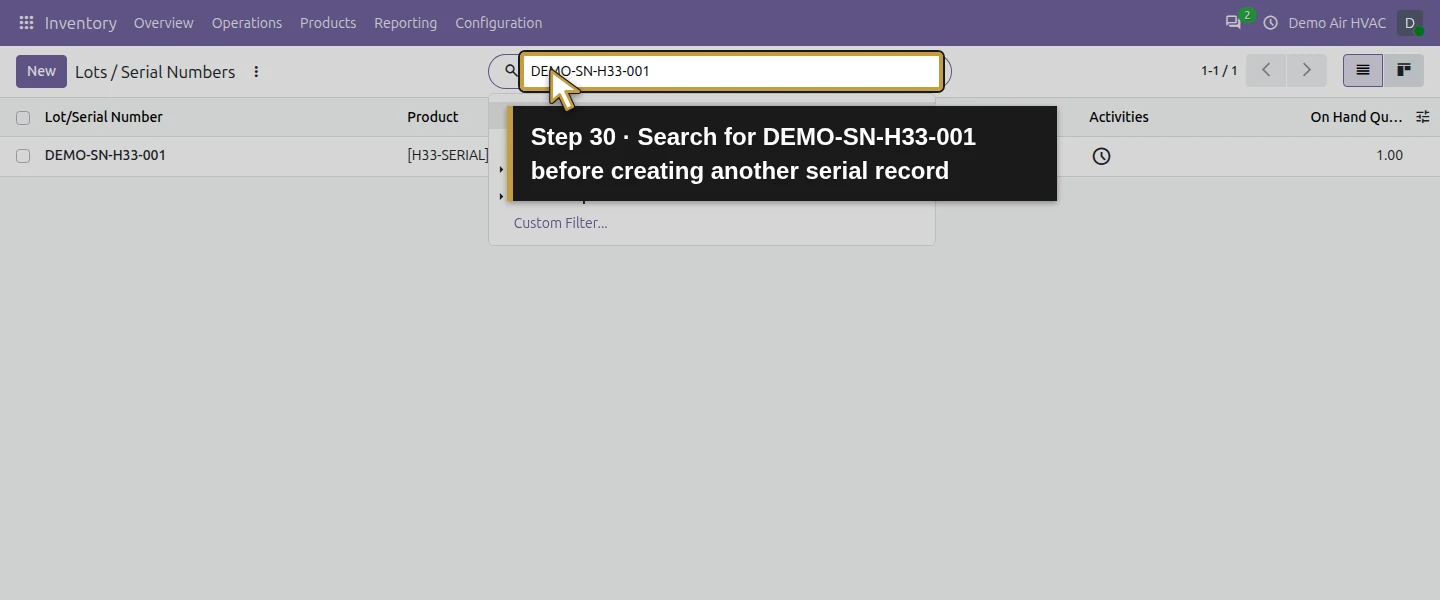Viewport: 1440px width, 600px height.
Task: Open the messages conversation icon
Action: (x=1233, y=22)
